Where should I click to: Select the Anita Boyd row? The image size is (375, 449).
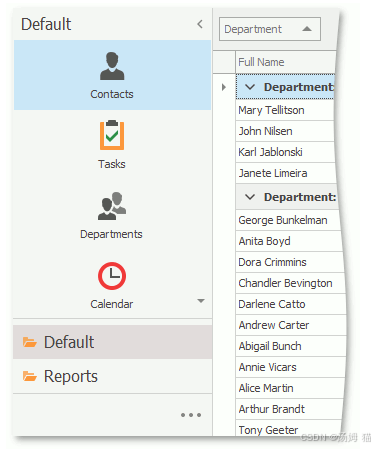pyautogui.click(x=289, y=241)
